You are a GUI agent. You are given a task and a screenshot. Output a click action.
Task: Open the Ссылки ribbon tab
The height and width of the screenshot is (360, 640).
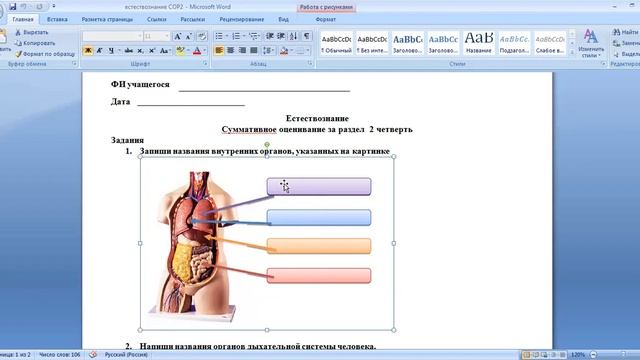[157, 19]
